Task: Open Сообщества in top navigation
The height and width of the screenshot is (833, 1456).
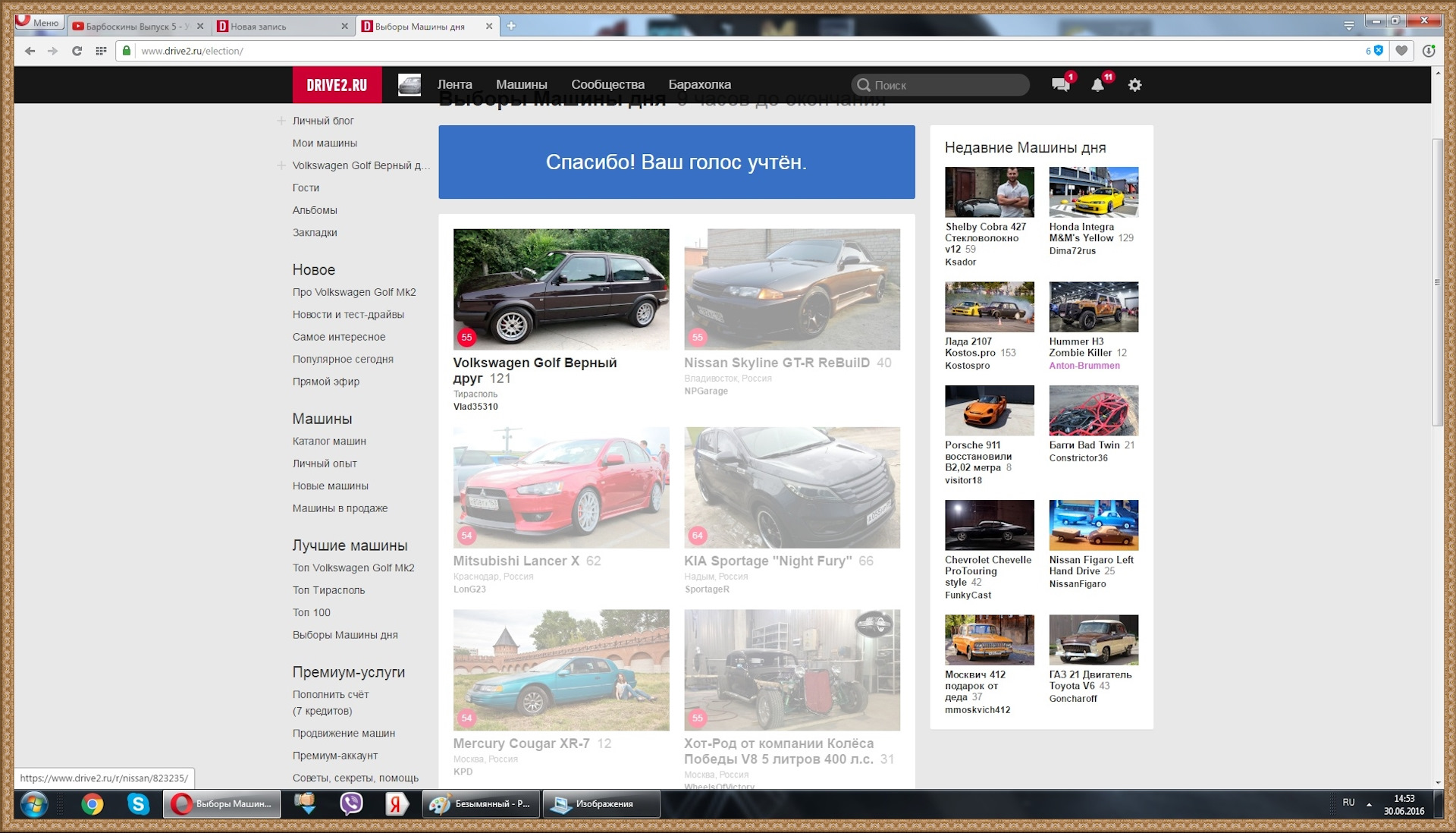Action: [x=607, y=85]
